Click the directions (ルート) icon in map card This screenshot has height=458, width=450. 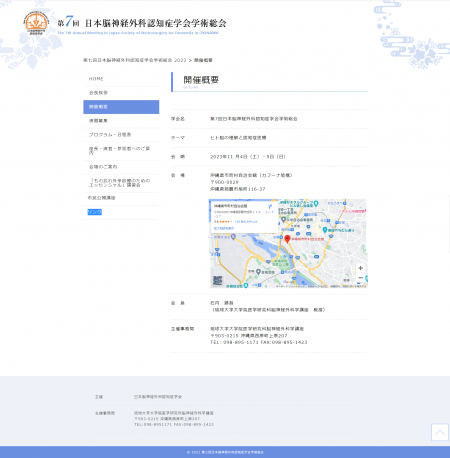[269, 209]
